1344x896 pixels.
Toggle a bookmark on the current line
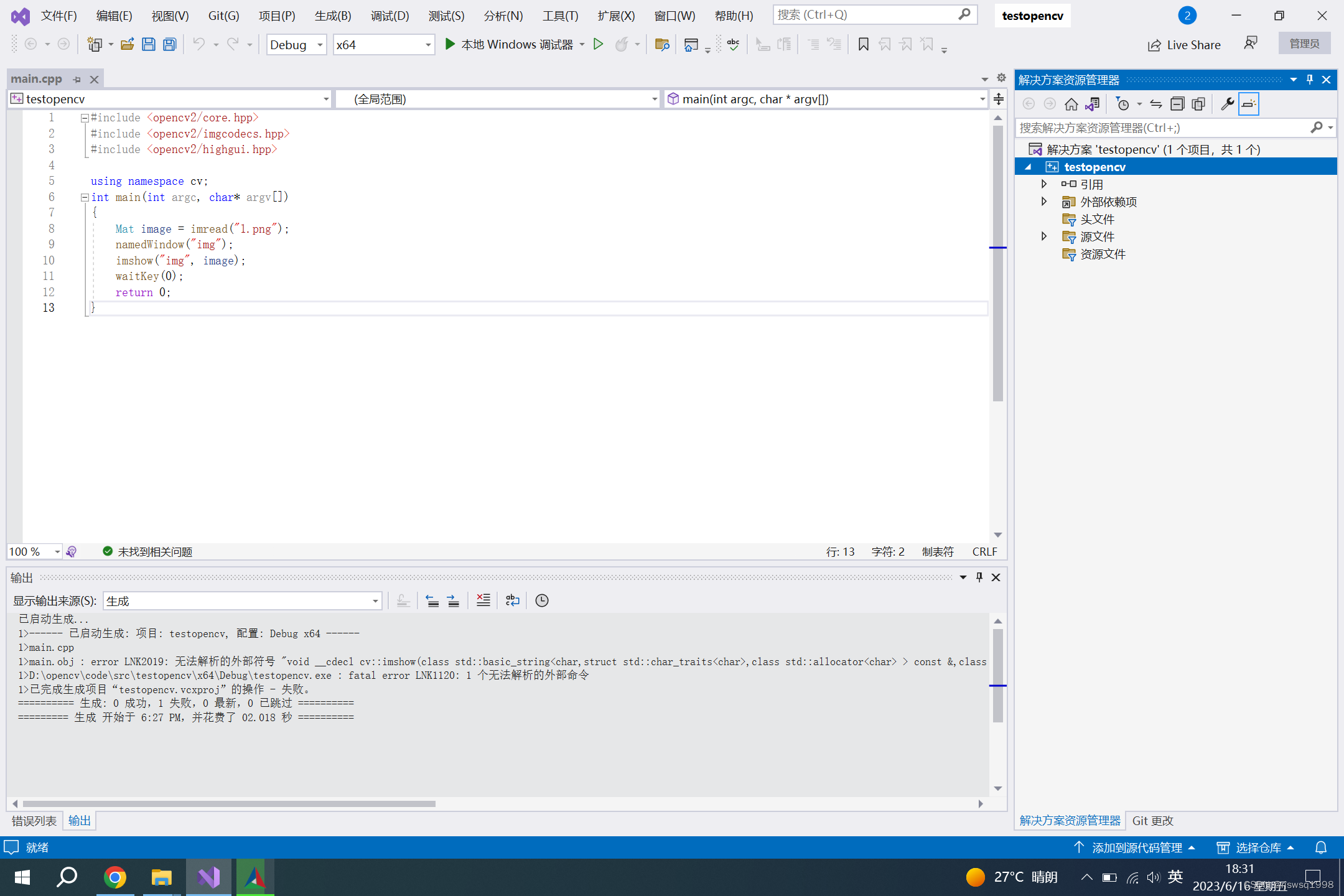click(x=864, y=44)
